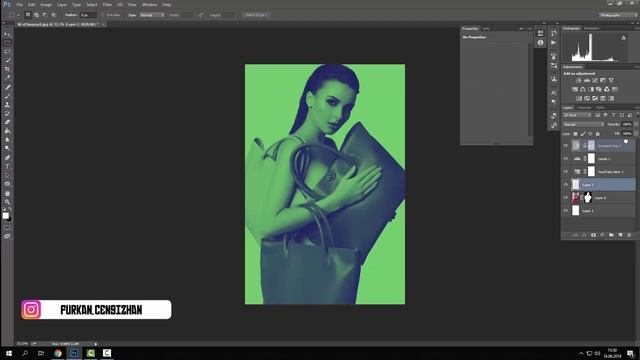The height and width of the screenshot is (360, 640).
Task: Select the Gradient Map 1 layer
Action: 603,146
